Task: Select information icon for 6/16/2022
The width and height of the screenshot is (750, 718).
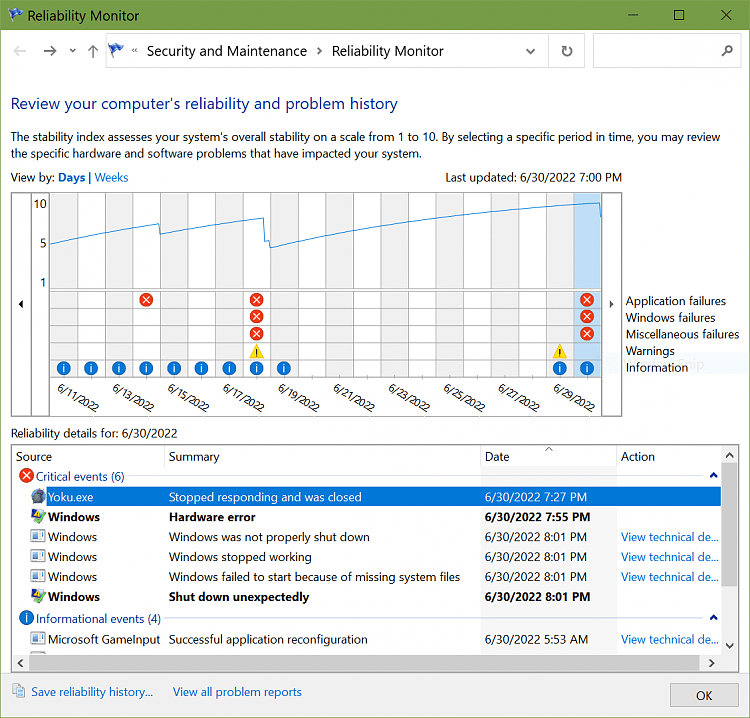Action: click(201, 368)
